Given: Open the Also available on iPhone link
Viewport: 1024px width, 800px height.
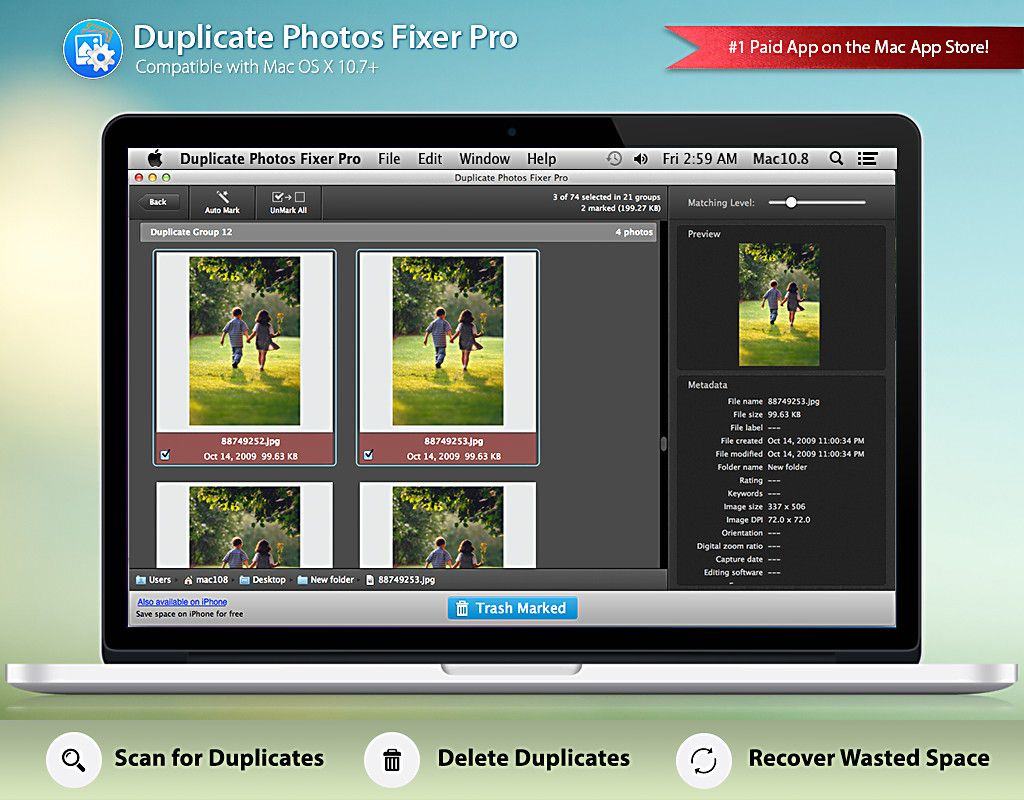Looking at the screenshot, I should click(182, 602).
